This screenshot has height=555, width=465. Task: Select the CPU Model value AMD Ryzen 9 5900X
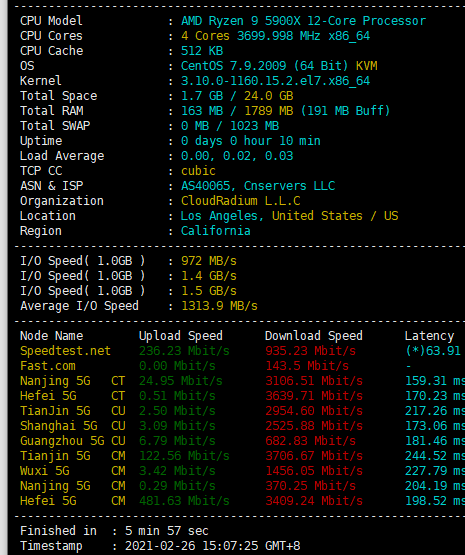[x=241, y=21]
